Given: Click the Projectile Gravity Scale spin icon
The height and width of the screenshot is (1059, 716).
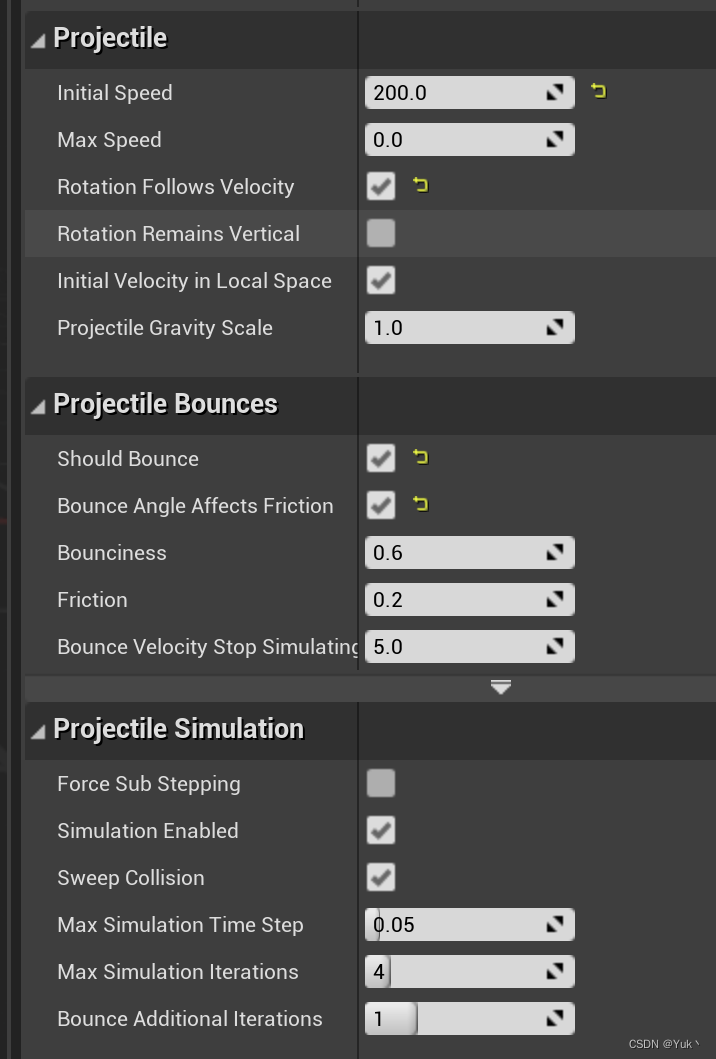Looking at the screenshot, I should point(555,328).
